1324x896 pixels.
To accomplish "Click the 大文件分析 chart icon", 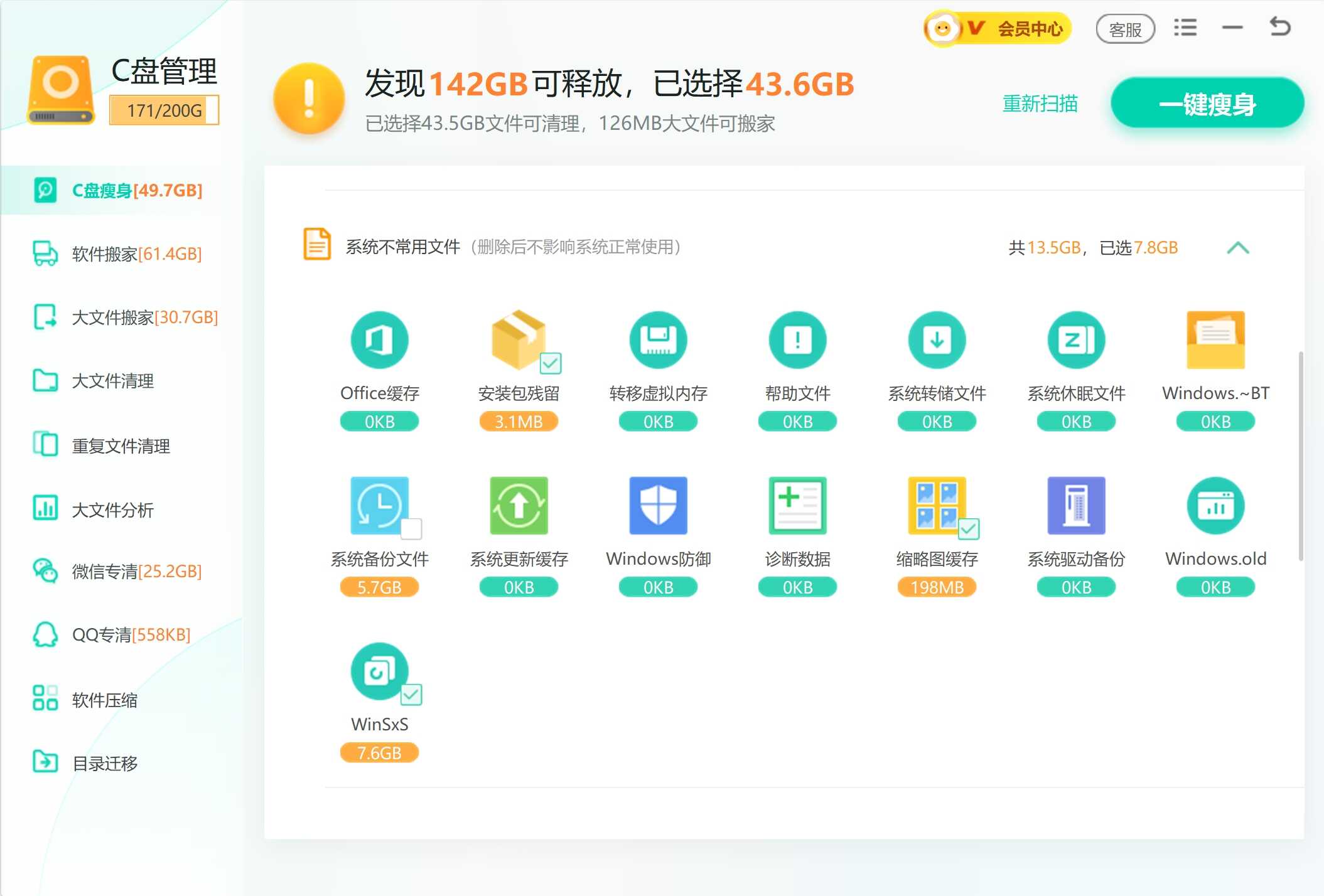I will pos(45,508).
